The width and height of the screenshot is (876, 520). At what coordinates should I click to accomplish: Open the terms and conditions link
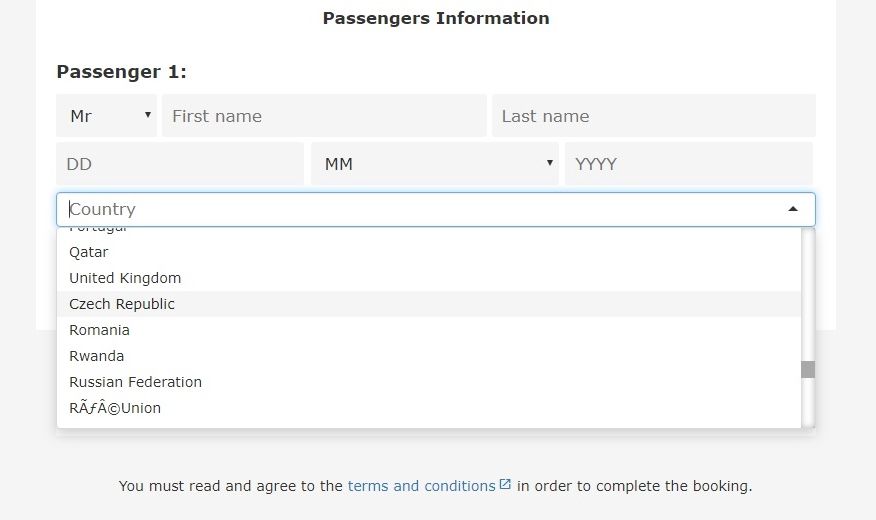[421, 486]
